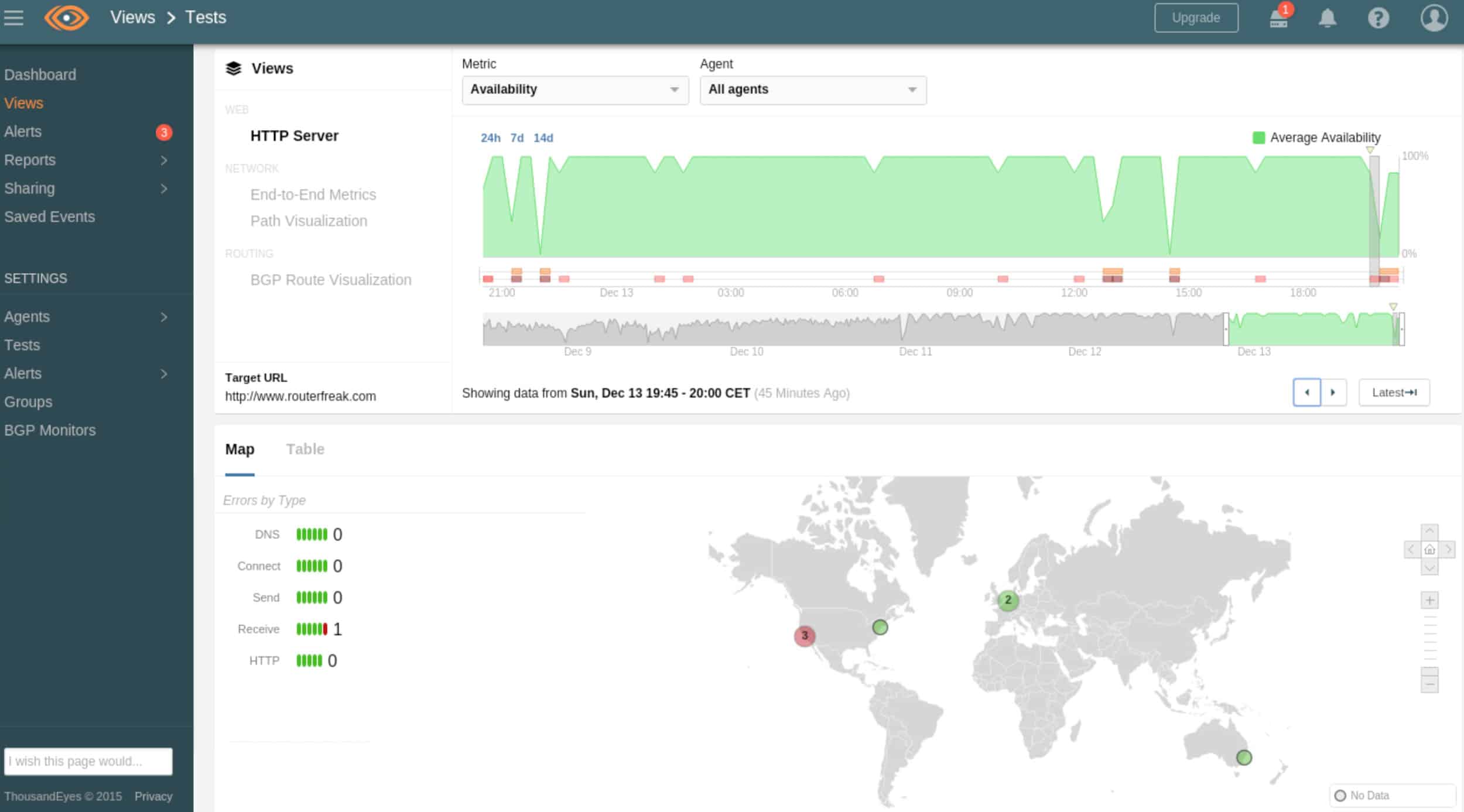Click the forward navigation arrow button
Viewport: 1464px width, 812px height.
point(1333,392)
